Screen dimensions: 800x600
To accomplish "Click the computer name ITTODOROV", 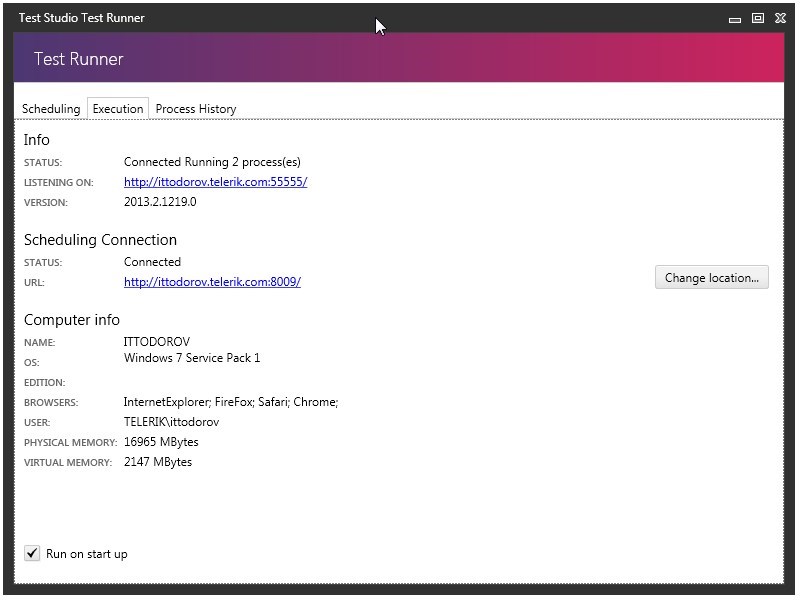I will tap(157, 341).
